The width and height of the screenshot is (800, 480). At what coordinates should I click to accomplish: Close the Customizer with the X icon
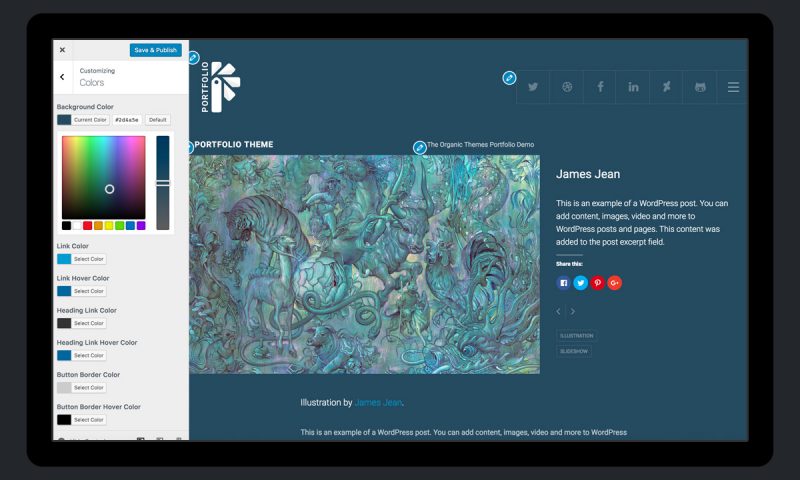pyautogui.click(x=62, y=50)
